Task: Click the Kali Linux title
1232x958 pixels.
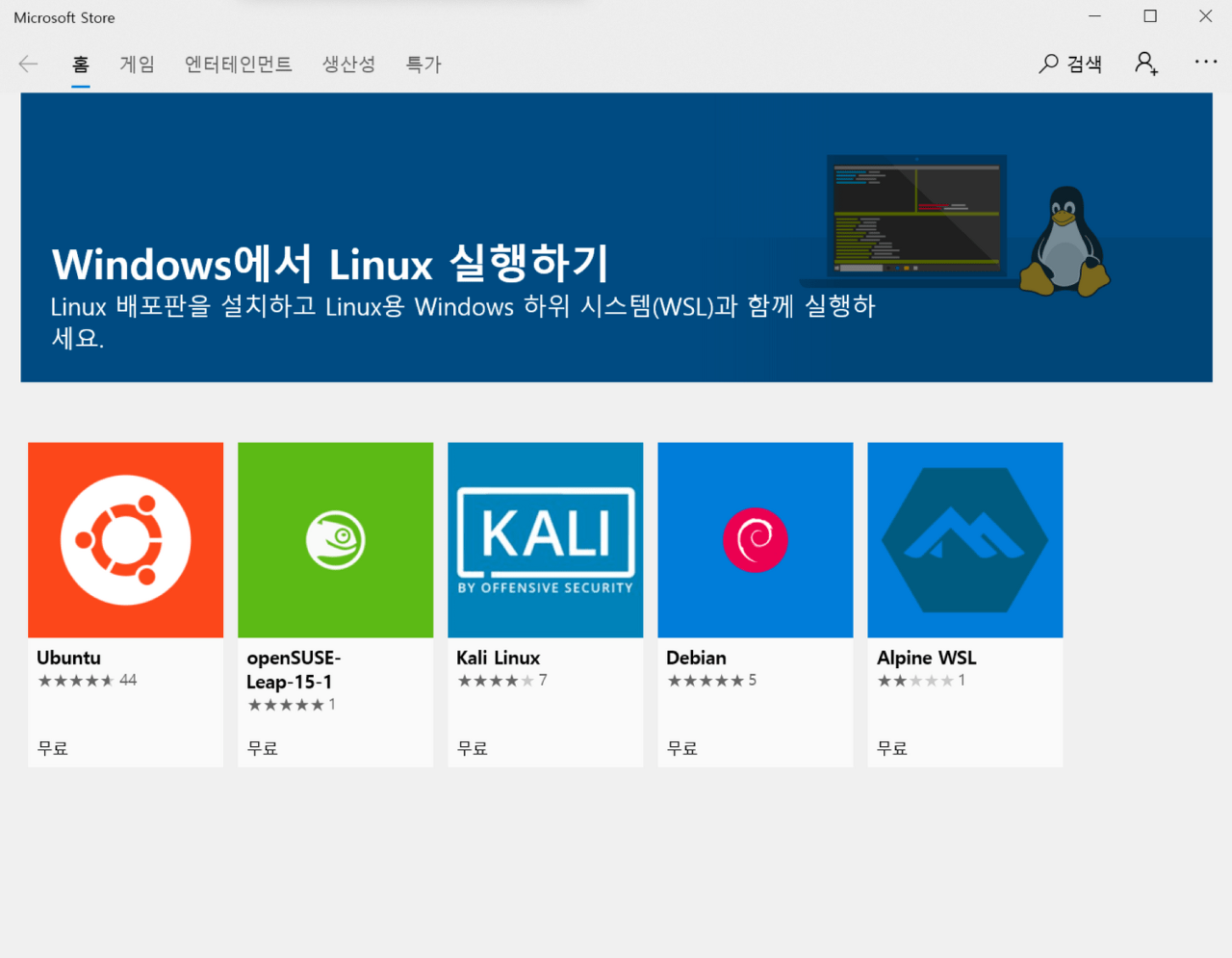Action: click(499, 658)
